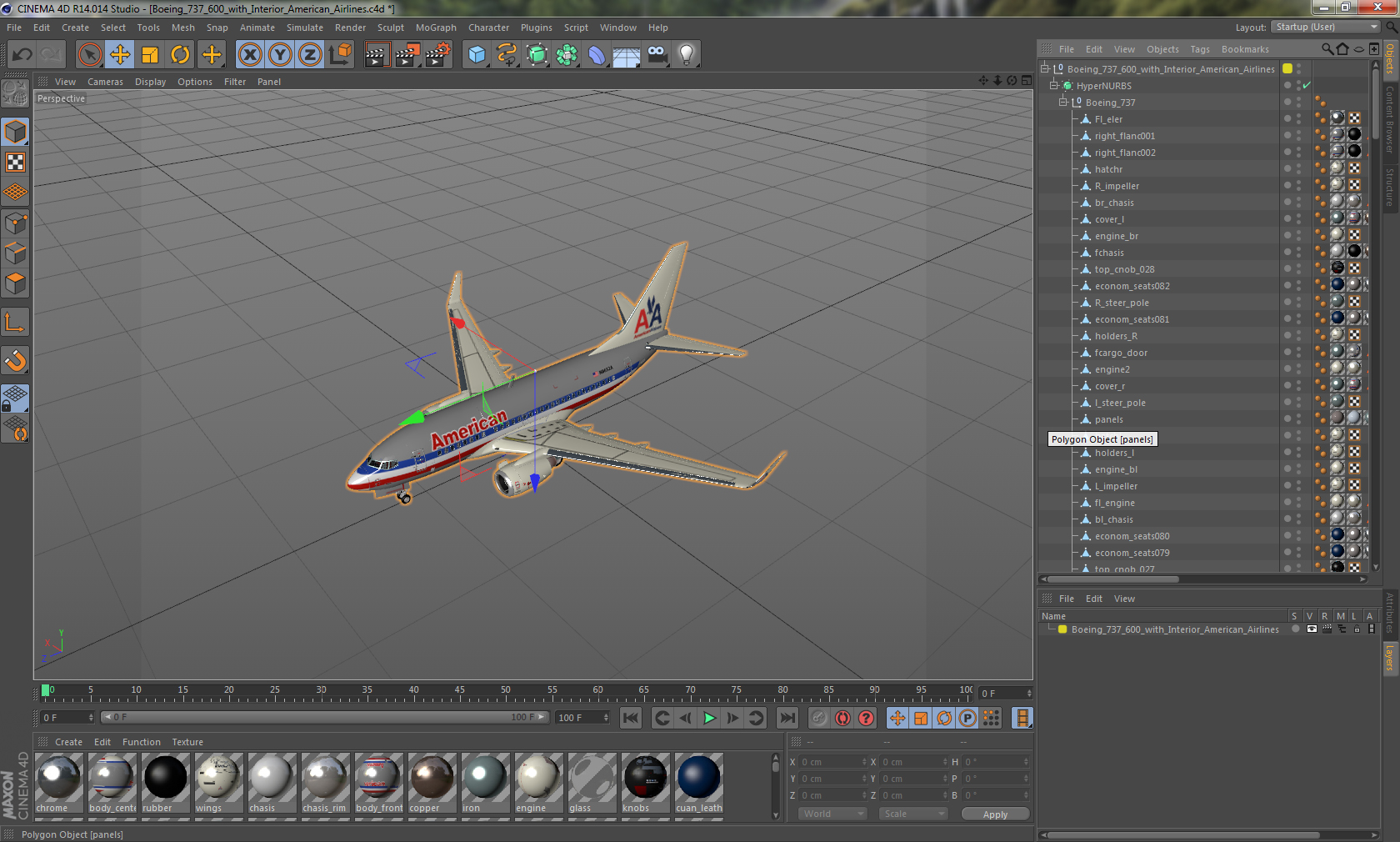
Task: Render the active view
Action: click(x=377, y=55)
